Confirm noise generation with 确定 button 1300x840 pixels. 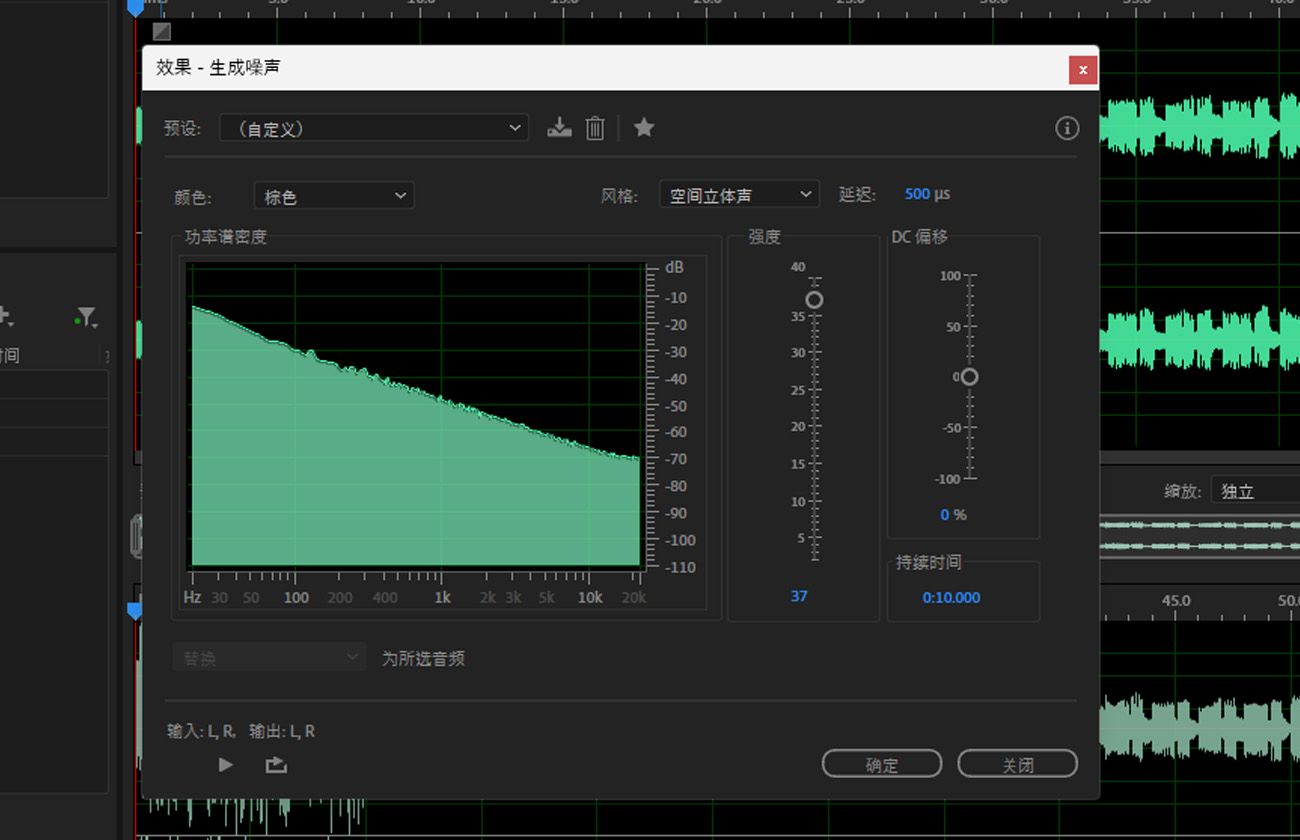pyautogui.click(x=881, y=763)
